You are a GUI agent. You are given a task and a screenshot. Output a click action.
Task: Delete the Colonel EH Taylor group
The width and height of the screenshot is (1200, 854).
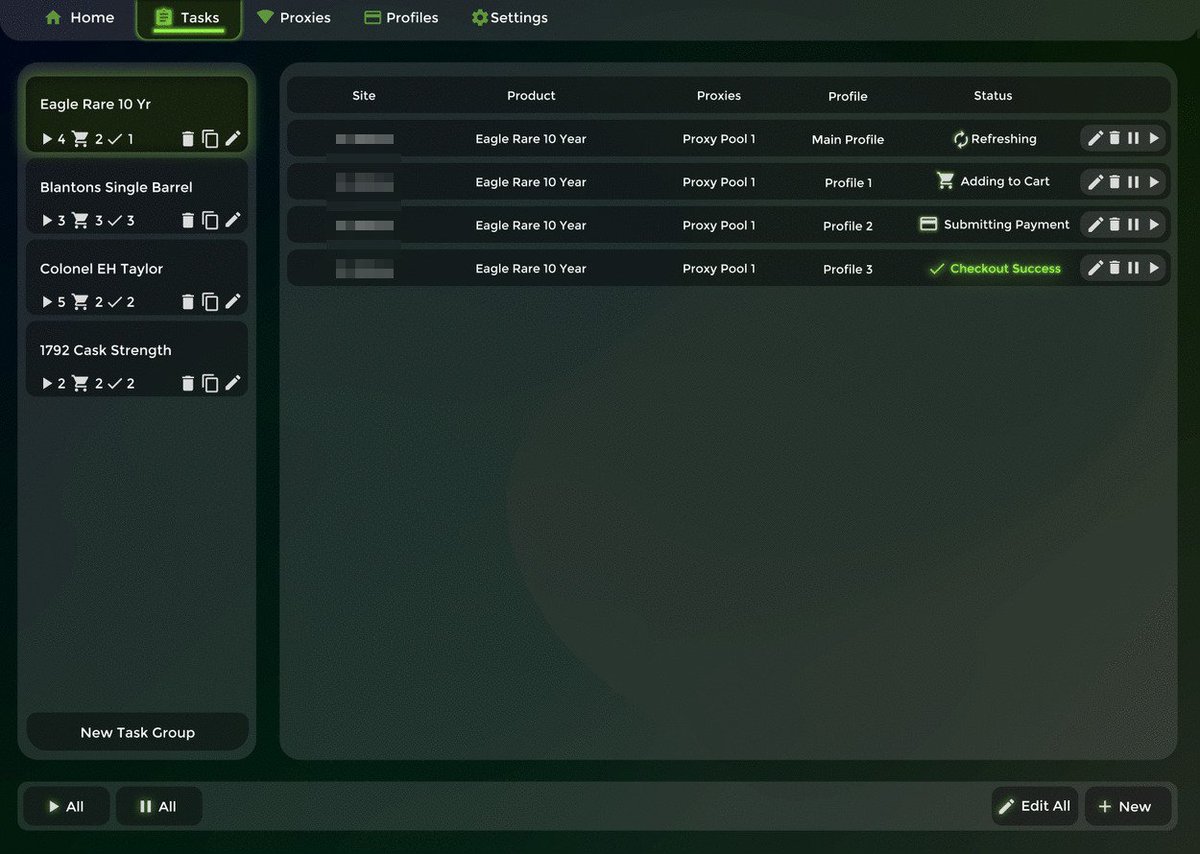click(188, 302)
